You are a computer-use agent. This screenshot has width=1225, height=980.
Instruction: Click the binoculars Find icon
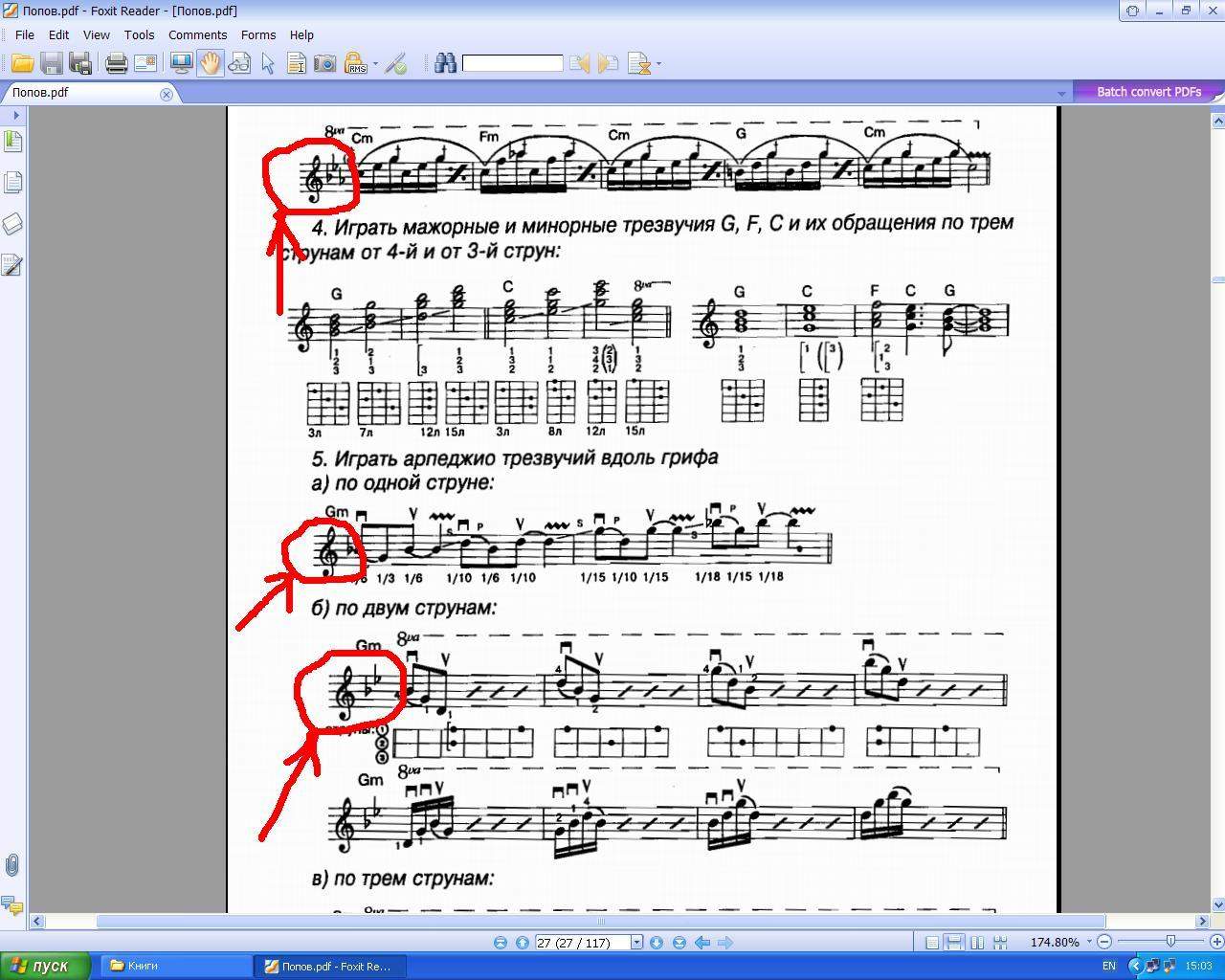(x=445, y=64)
